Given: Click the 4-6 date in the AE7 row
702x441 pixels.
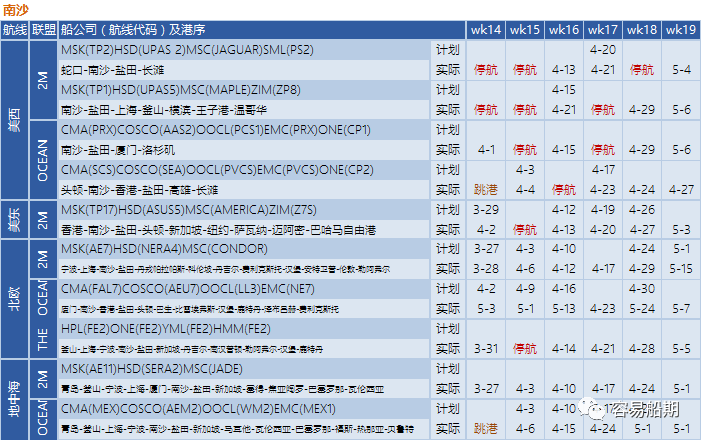Looking at the screenshot, I should (525, 269).
